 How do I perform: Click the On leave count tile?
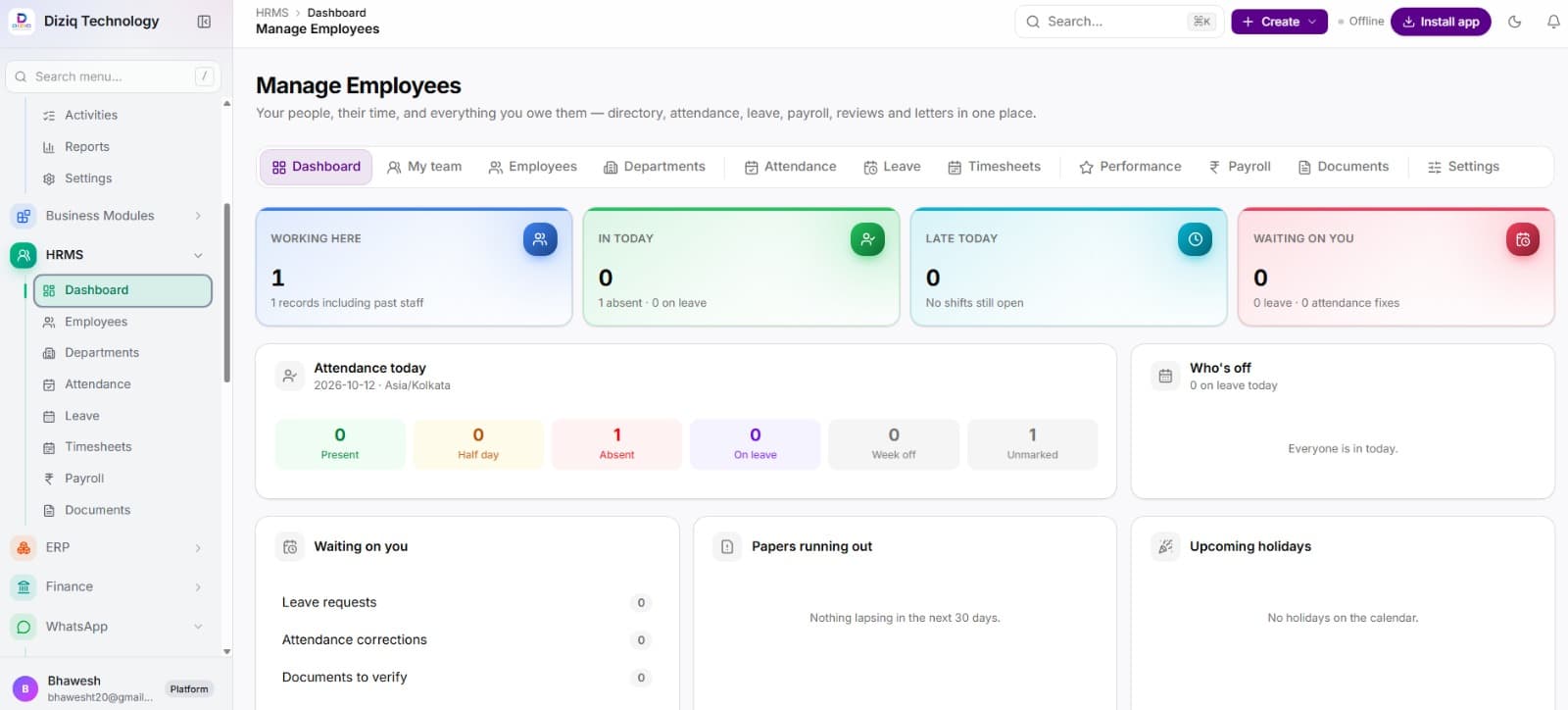755,444
